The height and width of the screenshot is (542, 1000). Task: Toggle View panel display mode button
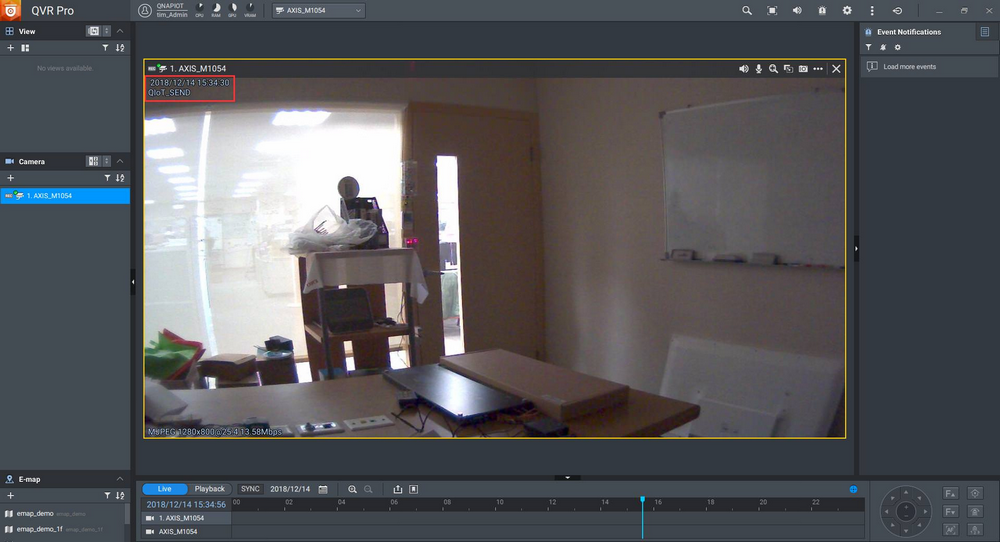pyautogui.click(x=93, y=31)
